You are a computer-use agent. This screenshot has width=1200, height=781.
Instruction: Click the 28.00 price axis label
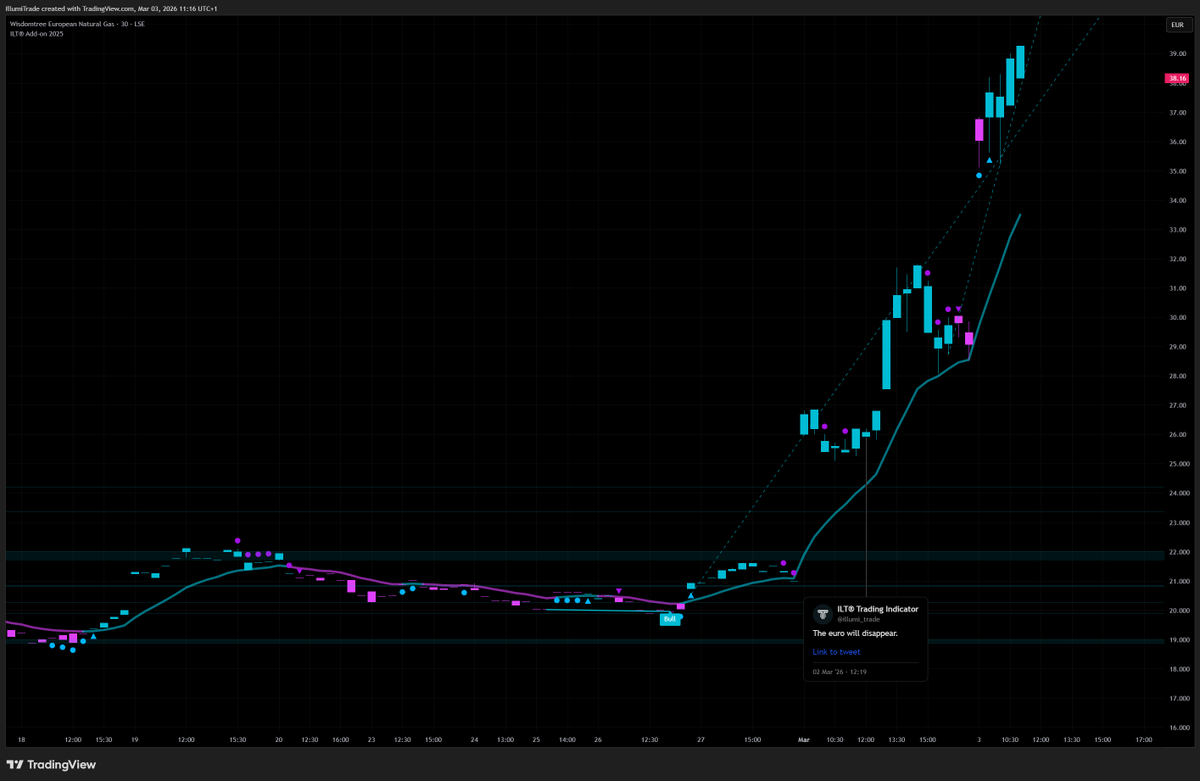1176,376
